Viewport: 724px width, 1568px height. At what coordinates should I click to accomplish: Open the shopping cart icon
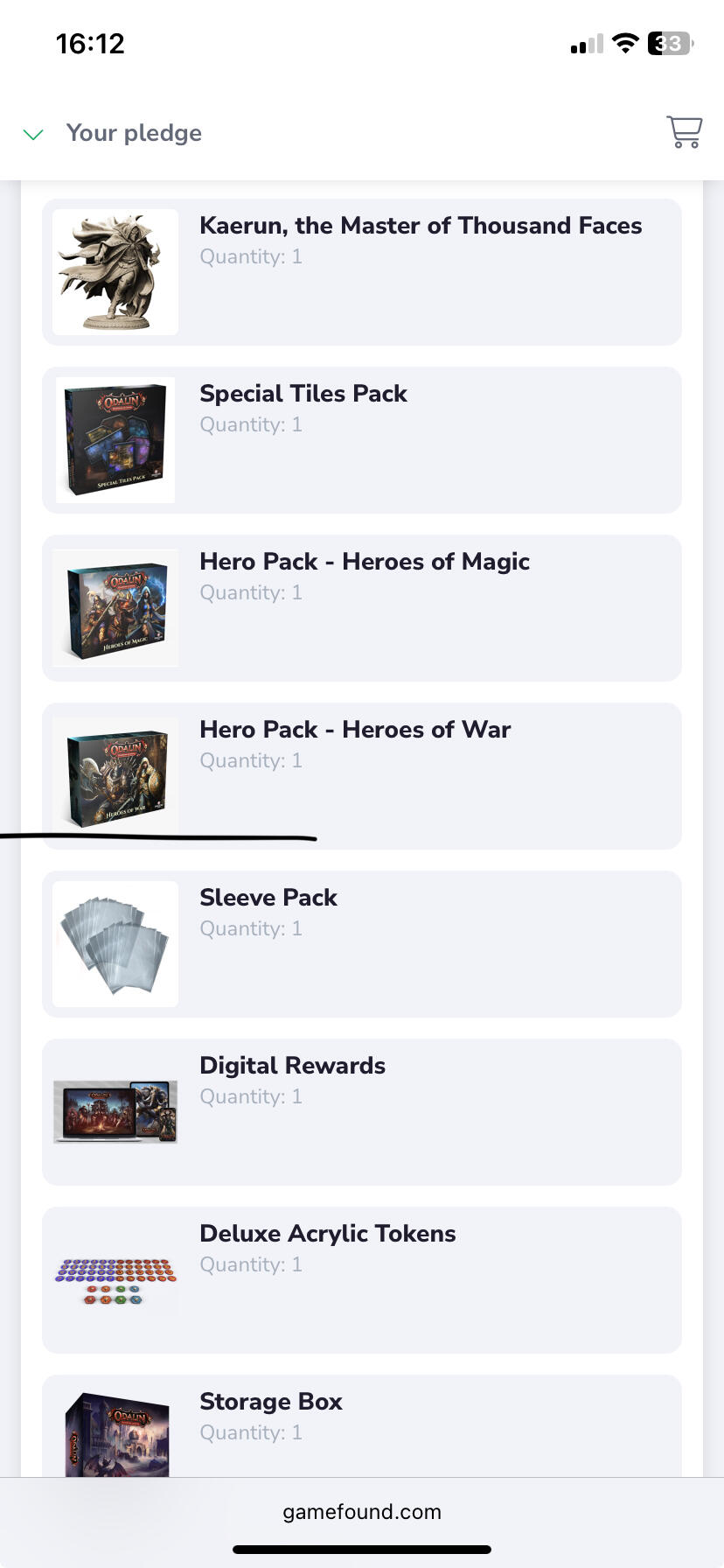pos(685,132)
